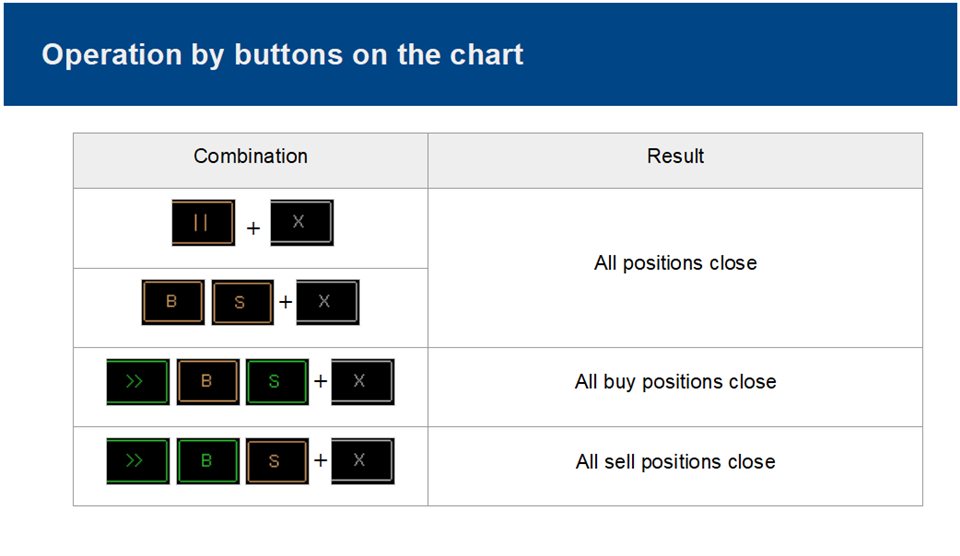Viewport: 960px width, 556px height.
Task: Click green S button in buy positions row
Action: pos(276,382)
